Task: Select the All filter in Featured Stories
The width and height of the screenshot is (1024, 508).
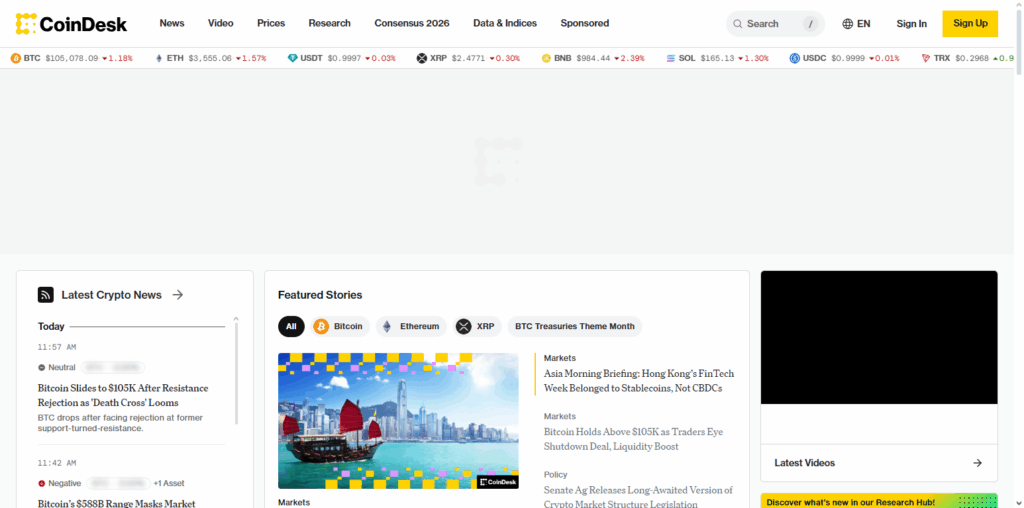Action: (x=291, y=326)
